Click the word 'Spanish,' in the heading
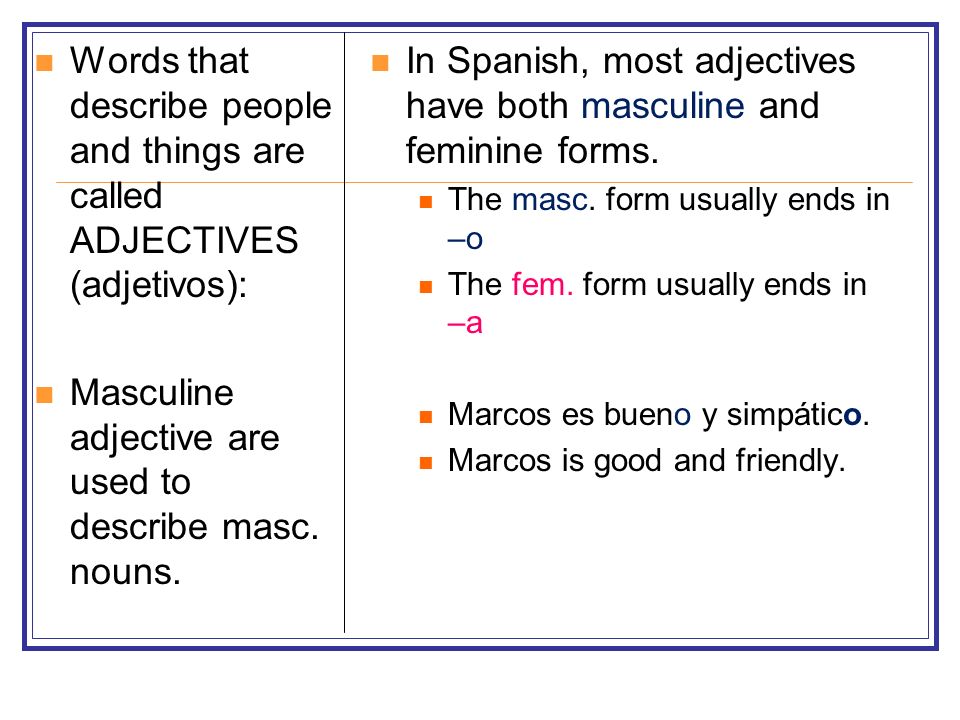 518,62
